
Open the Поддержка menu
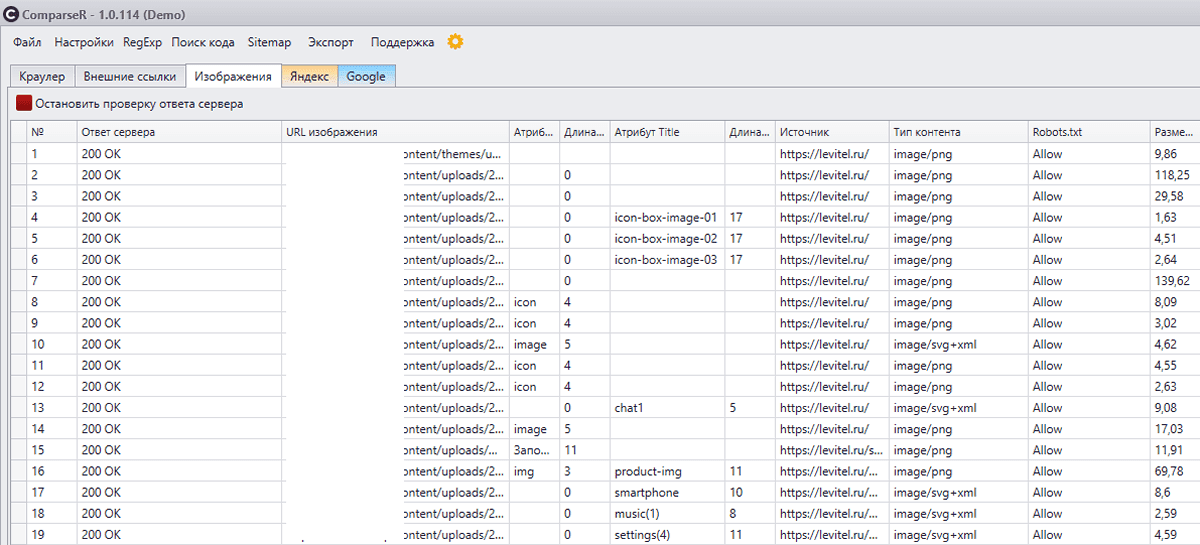pyautogui.click(x=402, y=43)
